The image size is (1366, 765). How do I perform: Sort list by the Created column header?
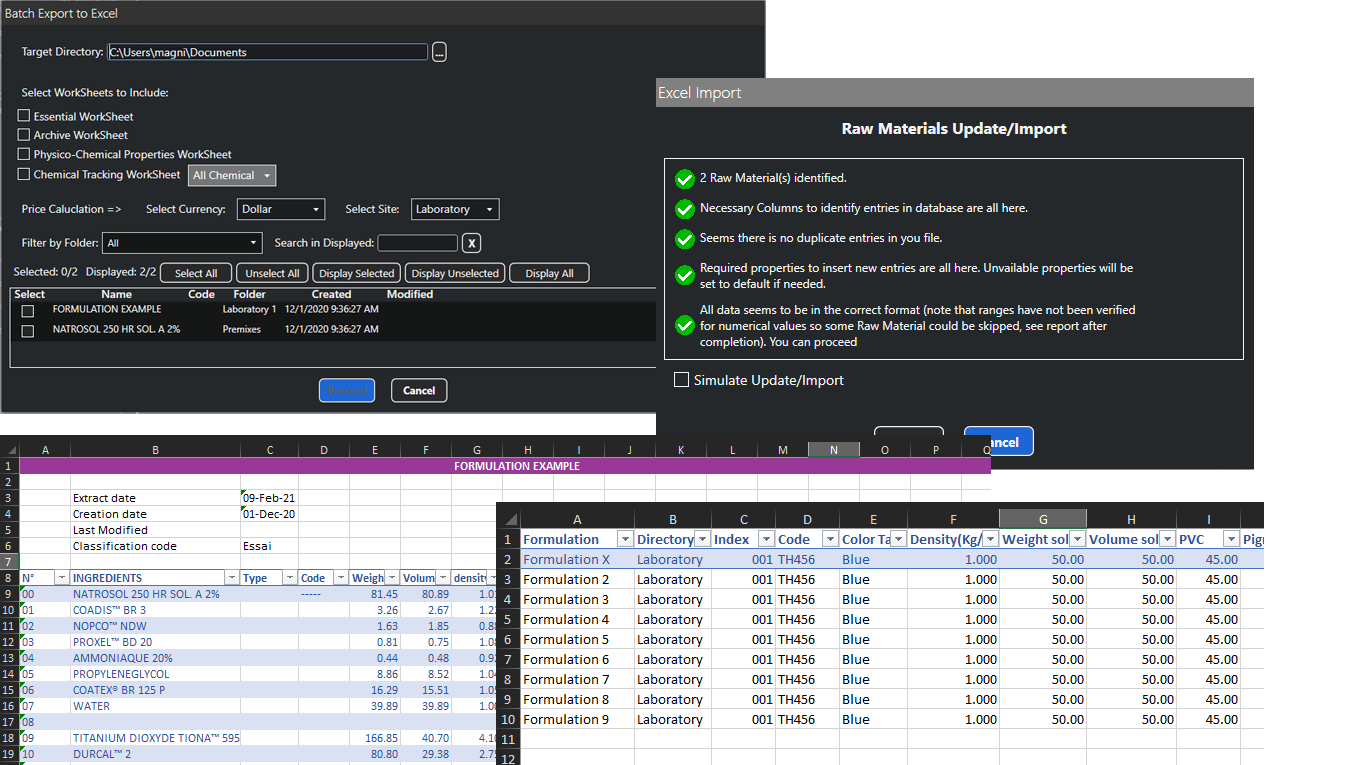(331, 294)
